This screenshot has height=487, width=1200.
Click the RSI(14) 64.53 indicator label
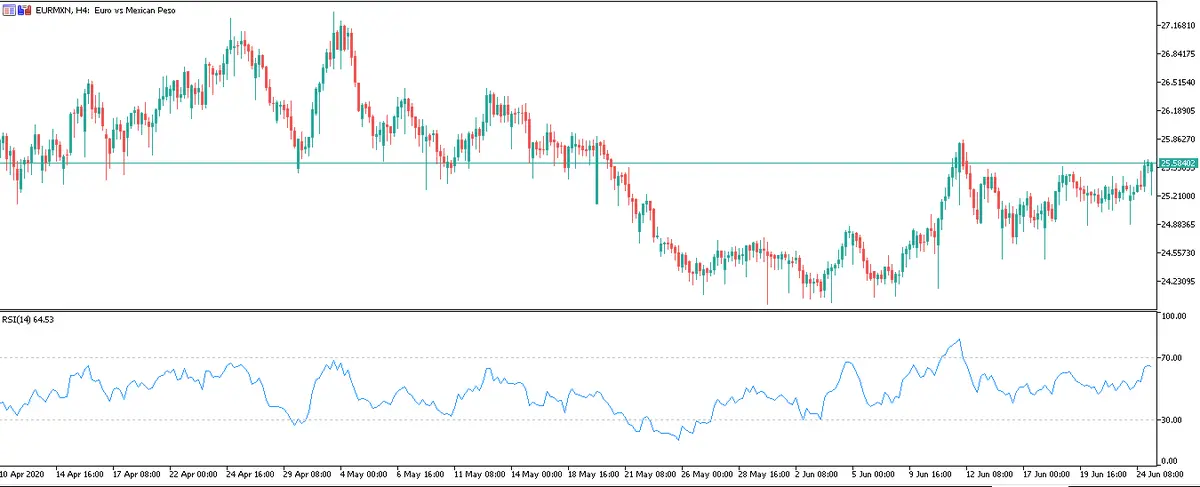[x=29, y=320]
